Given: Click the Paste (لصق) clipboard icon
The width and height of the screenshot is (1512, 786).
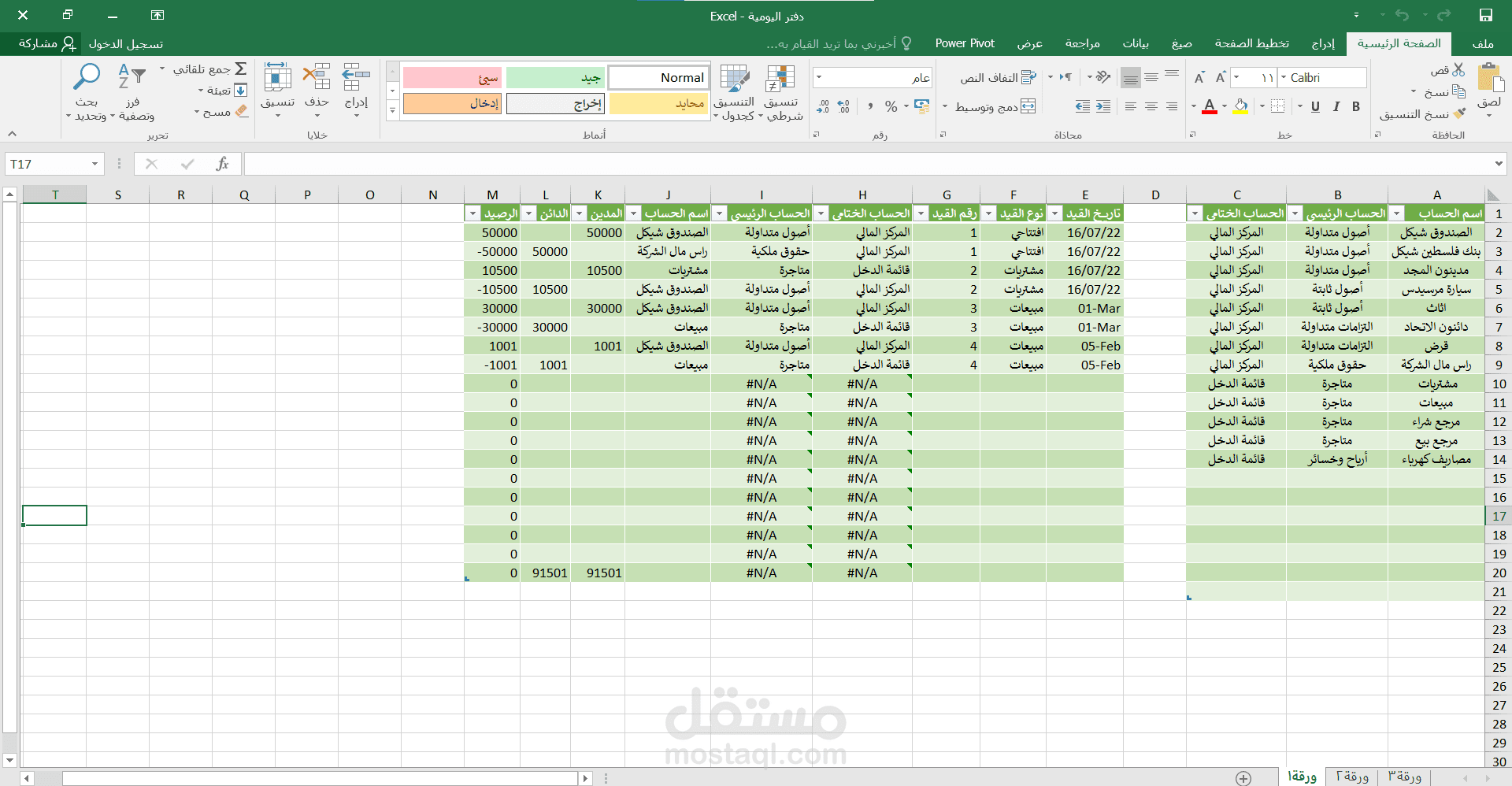Looking at the screenshot, I should click(1489, 79).
